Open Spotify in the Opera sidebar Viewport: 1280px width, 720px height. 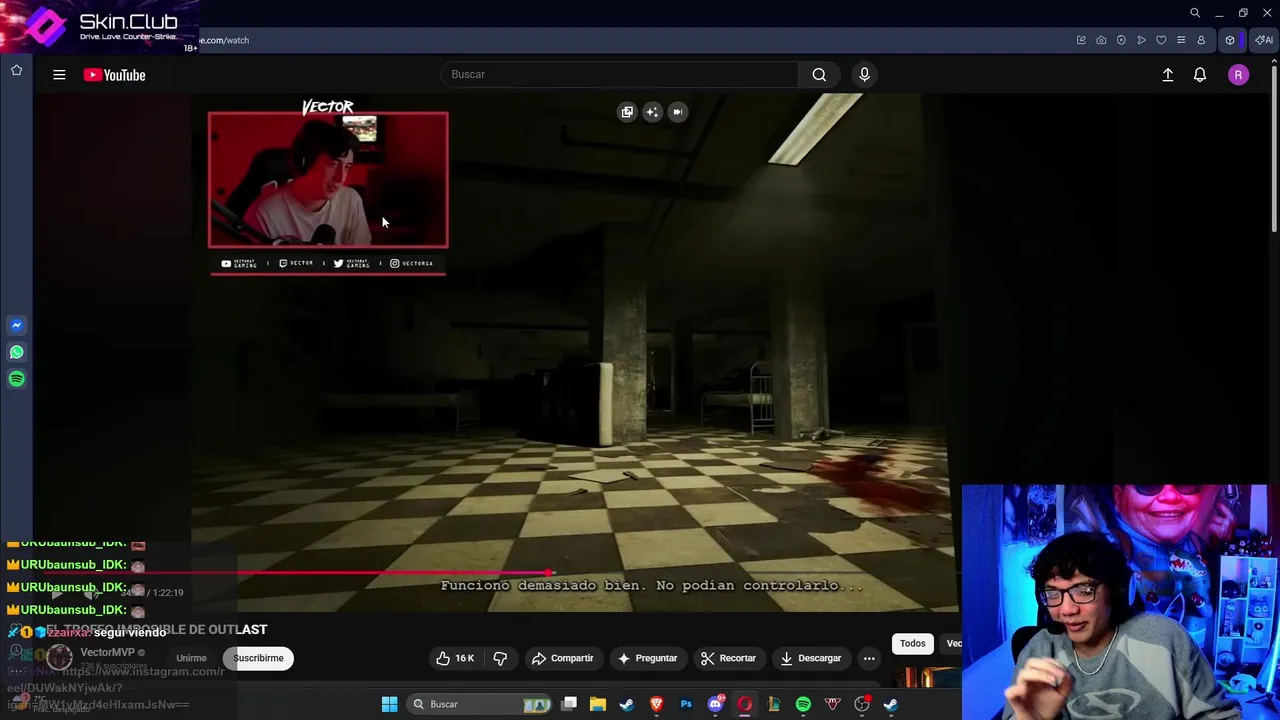tap(16, 379)
